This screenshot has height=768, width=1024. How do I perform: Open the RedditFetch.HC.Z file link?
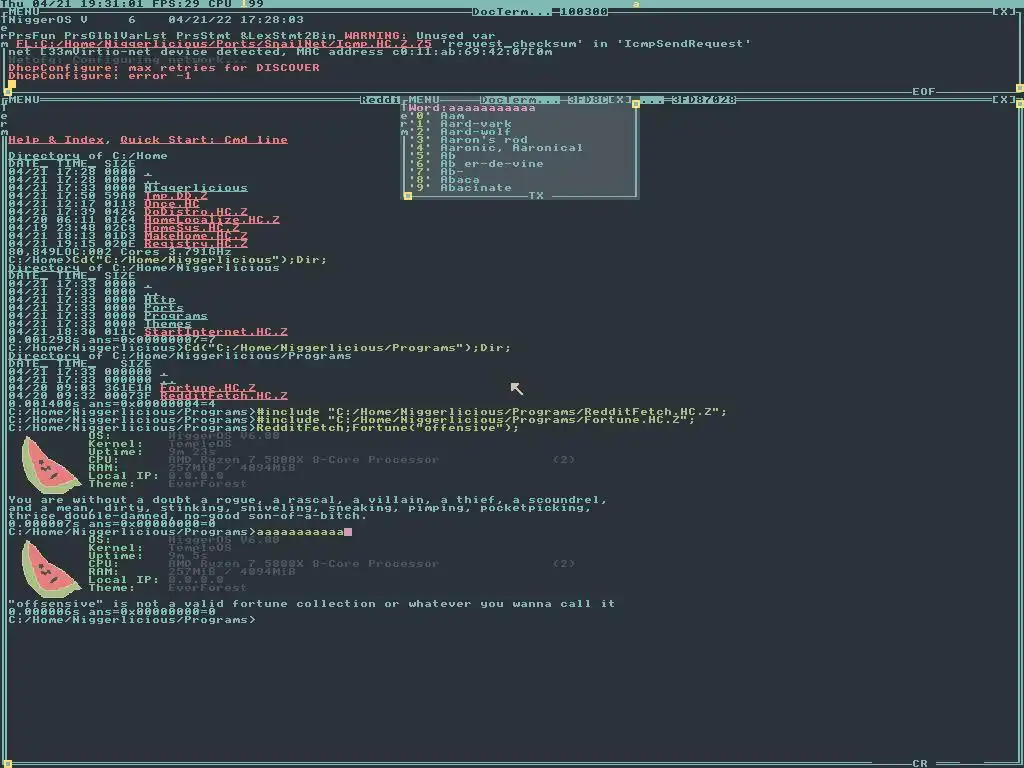(x=224, y=396)
